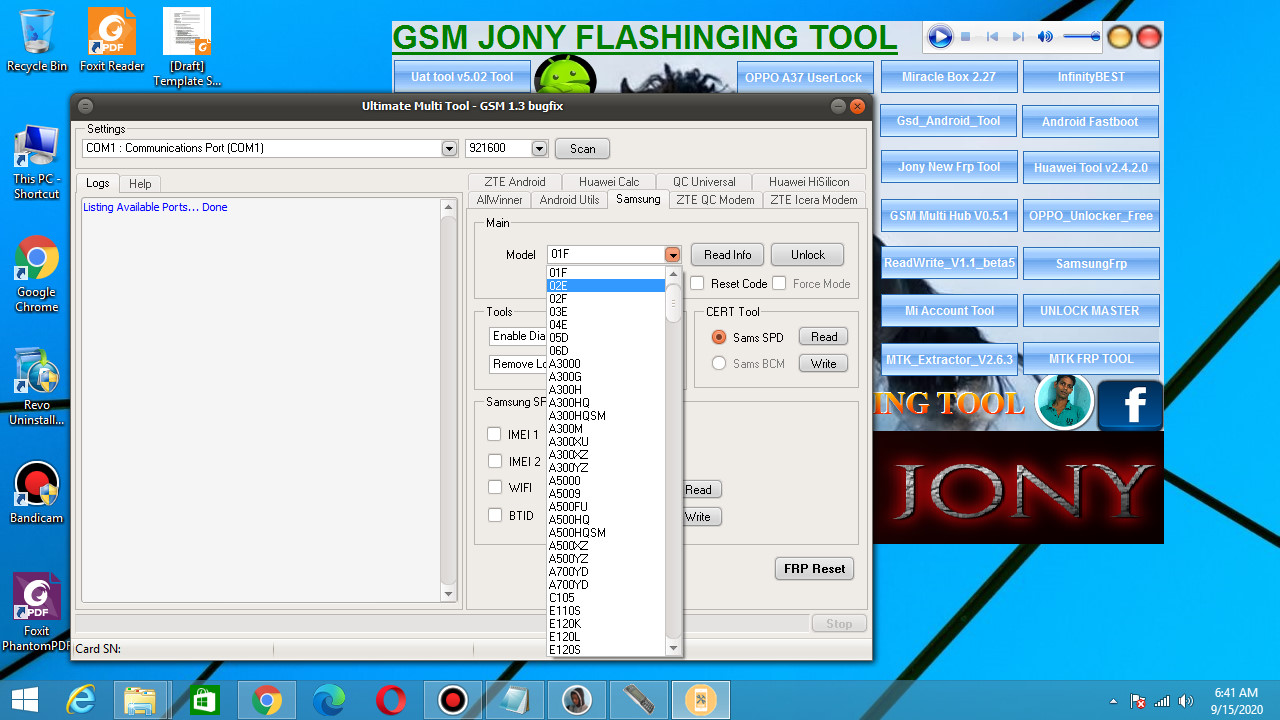
Task: Open Opera browser from taskbar
Action: coord(390,700)
